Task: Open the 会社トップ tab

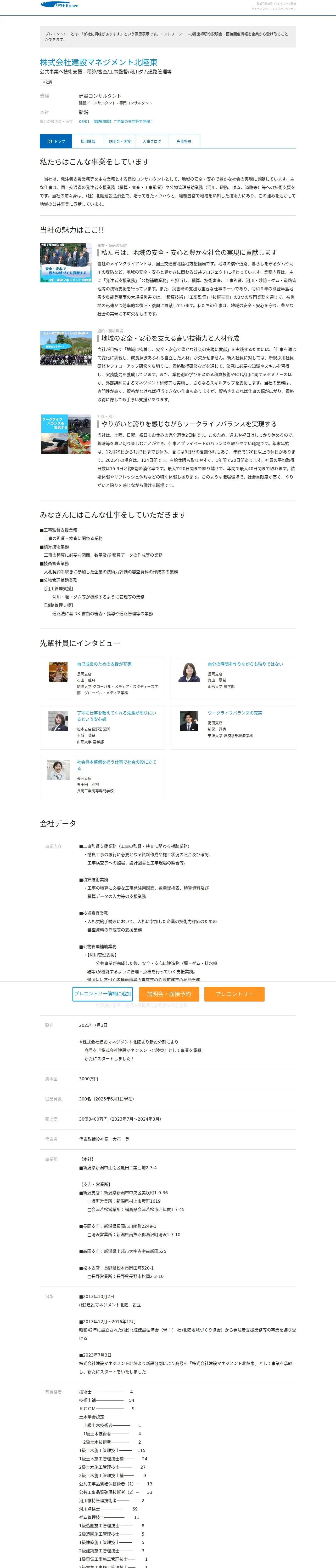Action: tap(56, 141)
